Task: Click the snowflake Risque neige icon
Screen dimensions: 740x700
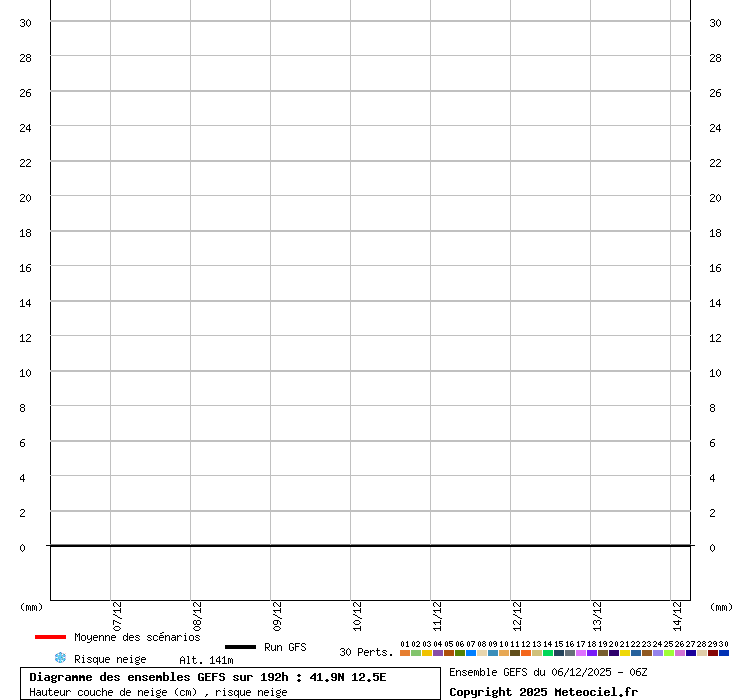Action: [60, 658]
